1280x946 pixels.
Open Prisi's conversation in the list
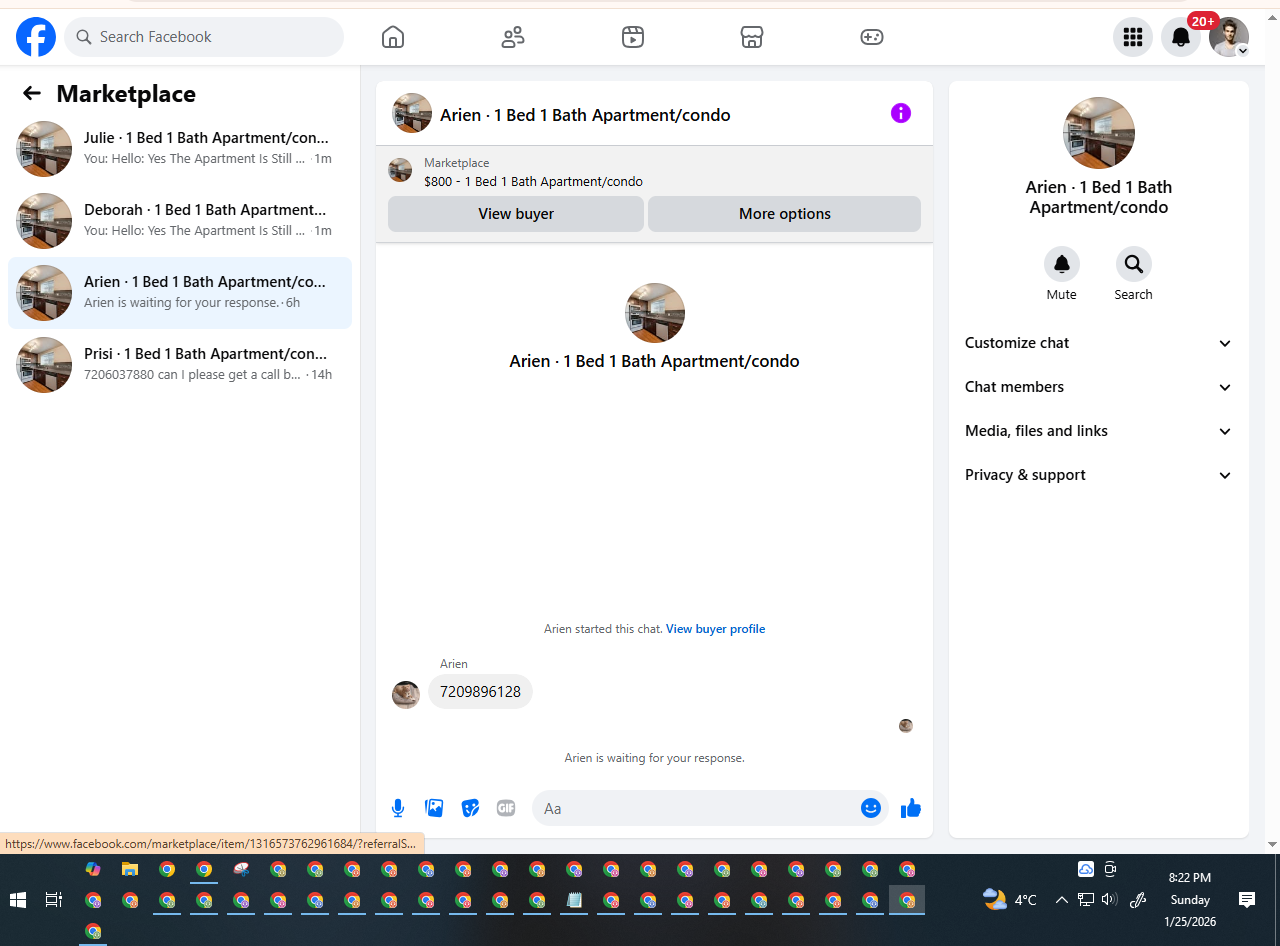[180, 365]
